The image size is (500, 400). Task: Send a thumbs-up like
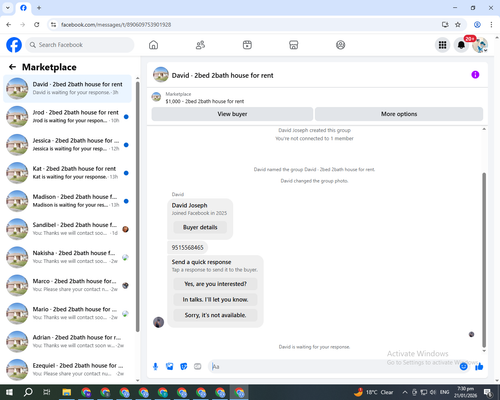(x=479, y=367)
